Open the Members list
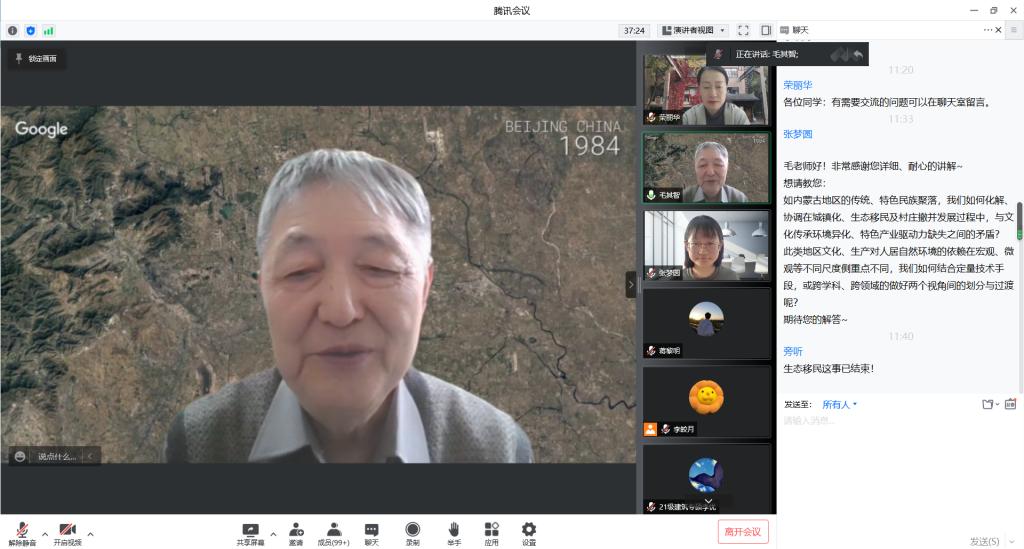This screenshot has width=1024, height=549. point(333,532)
